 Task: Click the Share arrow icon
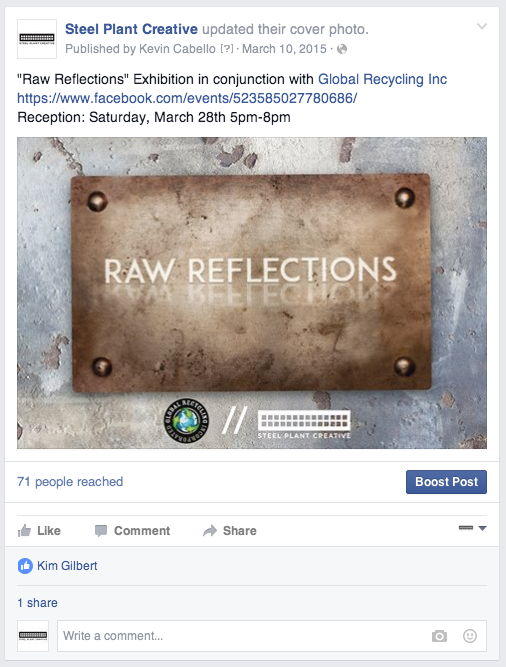210,530
